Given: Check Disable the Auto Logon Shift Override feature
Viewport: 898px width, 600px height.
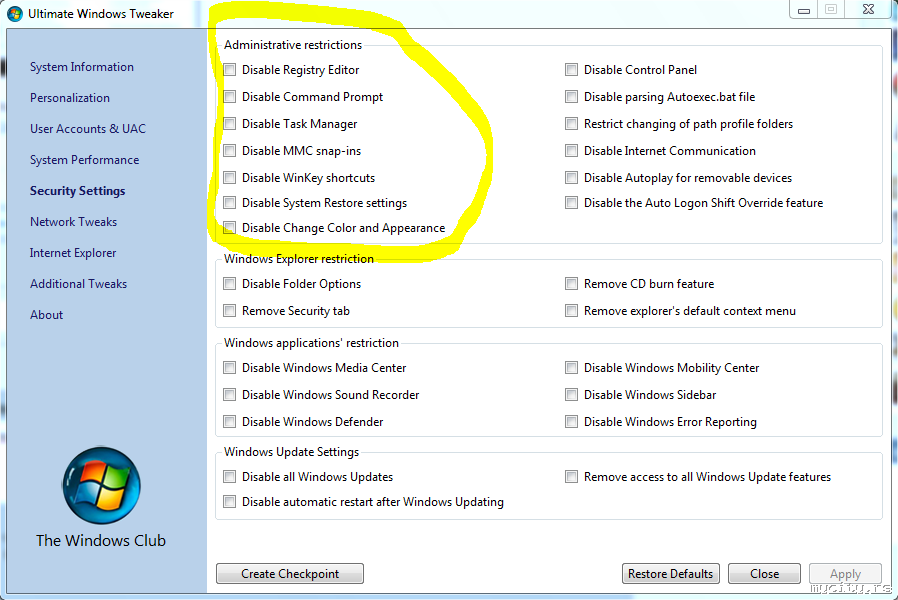Looking at the screenshot, I should point(572,203).
